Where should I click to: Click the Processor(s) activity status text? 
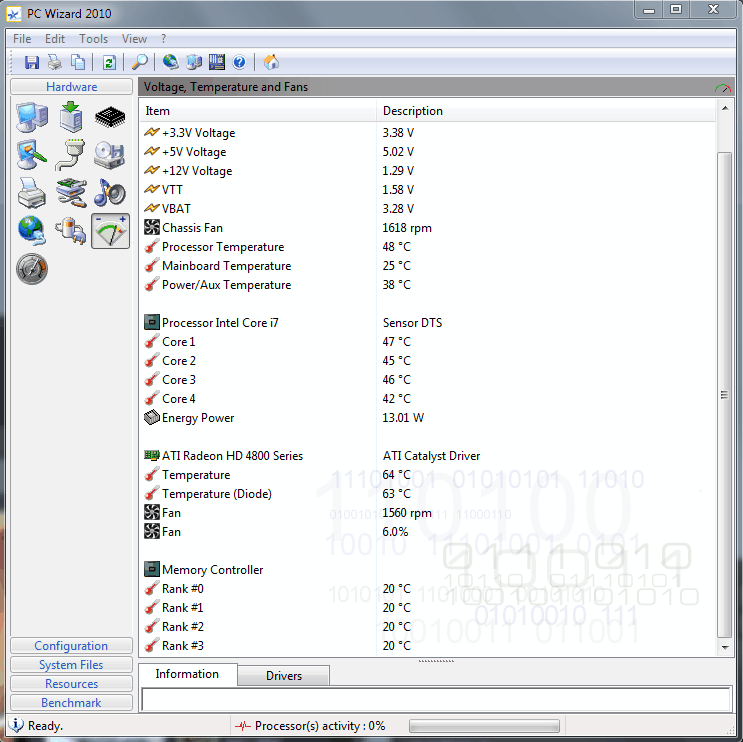pyautogui.click(x=320, y=726)
